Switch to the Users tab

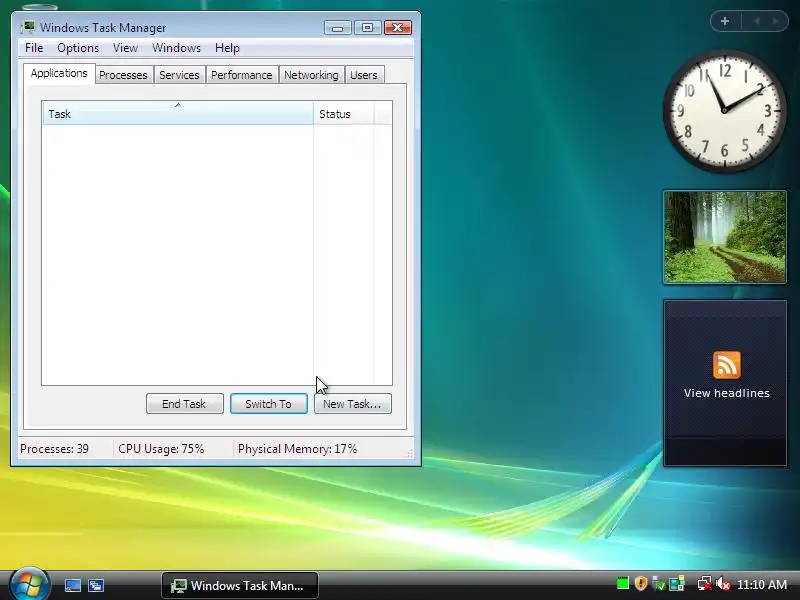point(364,75)
